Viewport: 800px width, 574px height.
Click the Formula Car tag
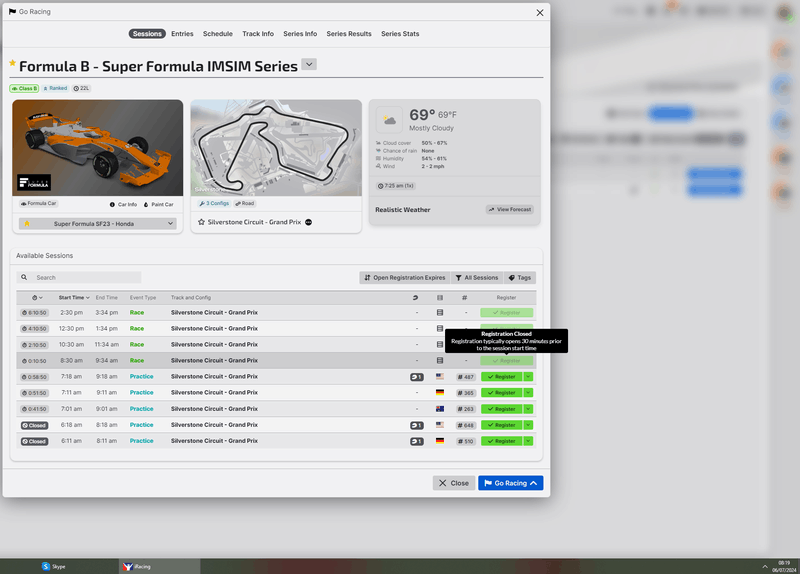point(38,203)
